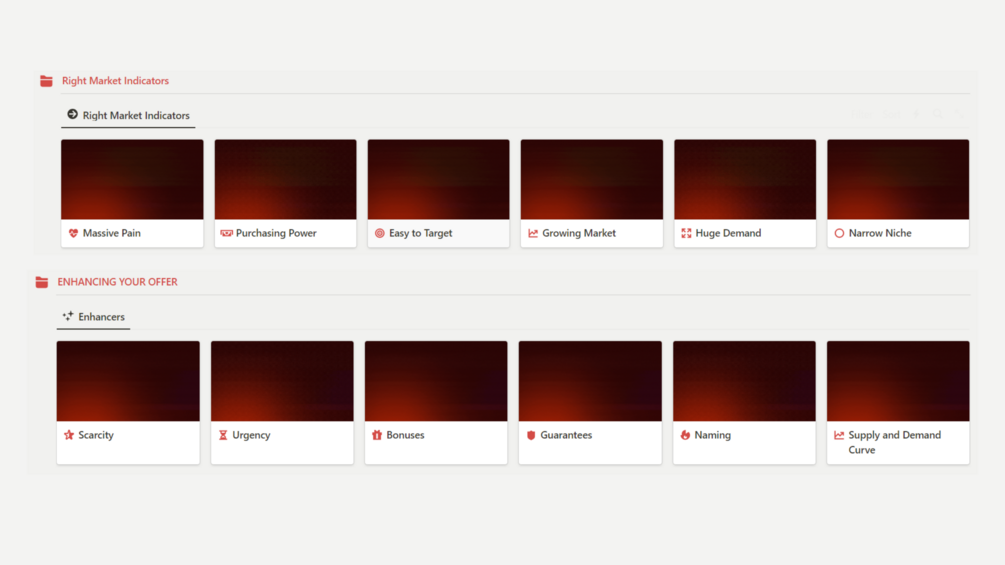Open the Guarantees card title
The image size is (1005, 565).
tap(566, 435)
